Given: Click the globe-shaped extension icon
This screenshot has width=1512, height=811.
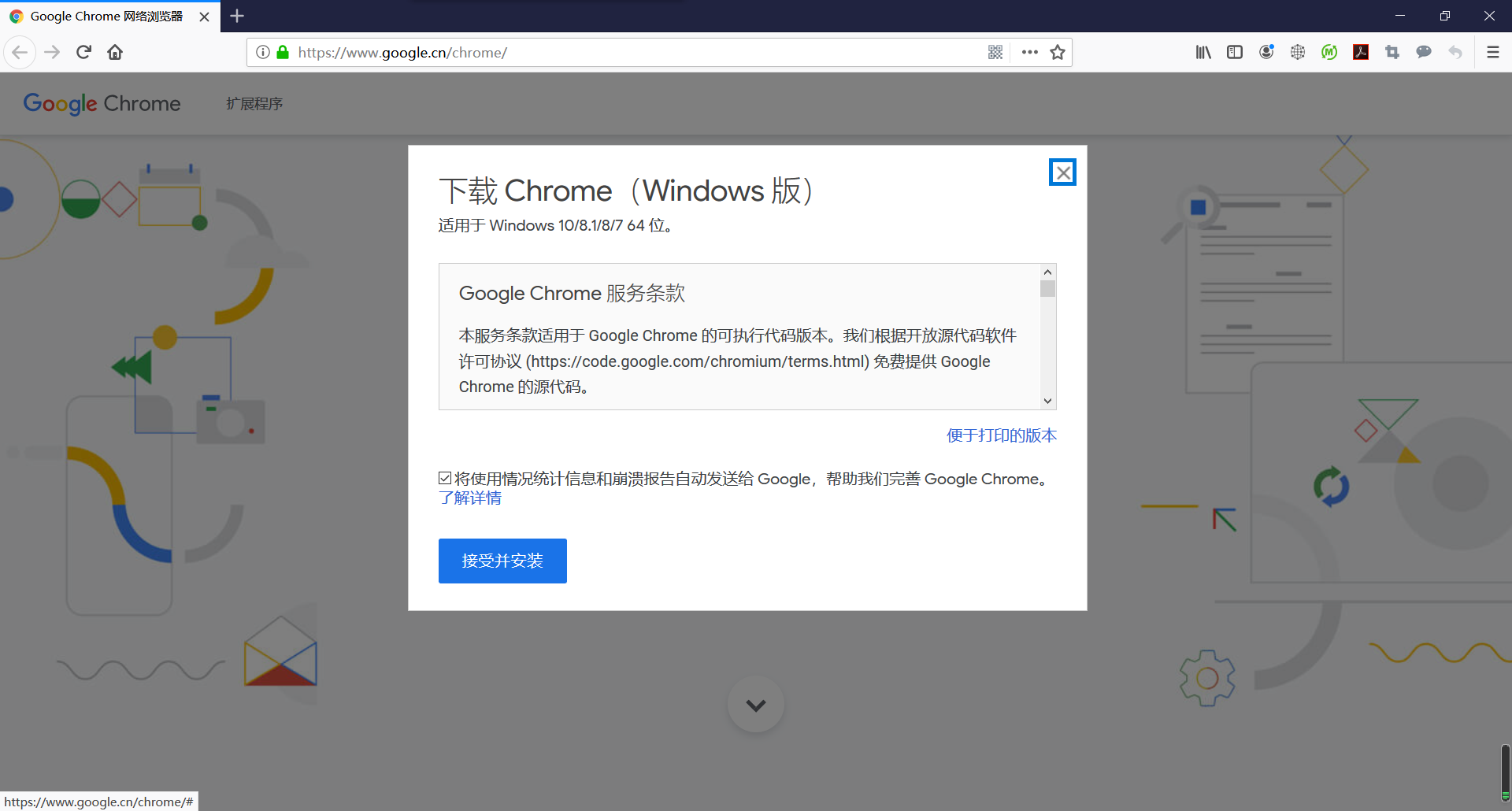Looking at the screenshot, I should tap(1298, 52).
